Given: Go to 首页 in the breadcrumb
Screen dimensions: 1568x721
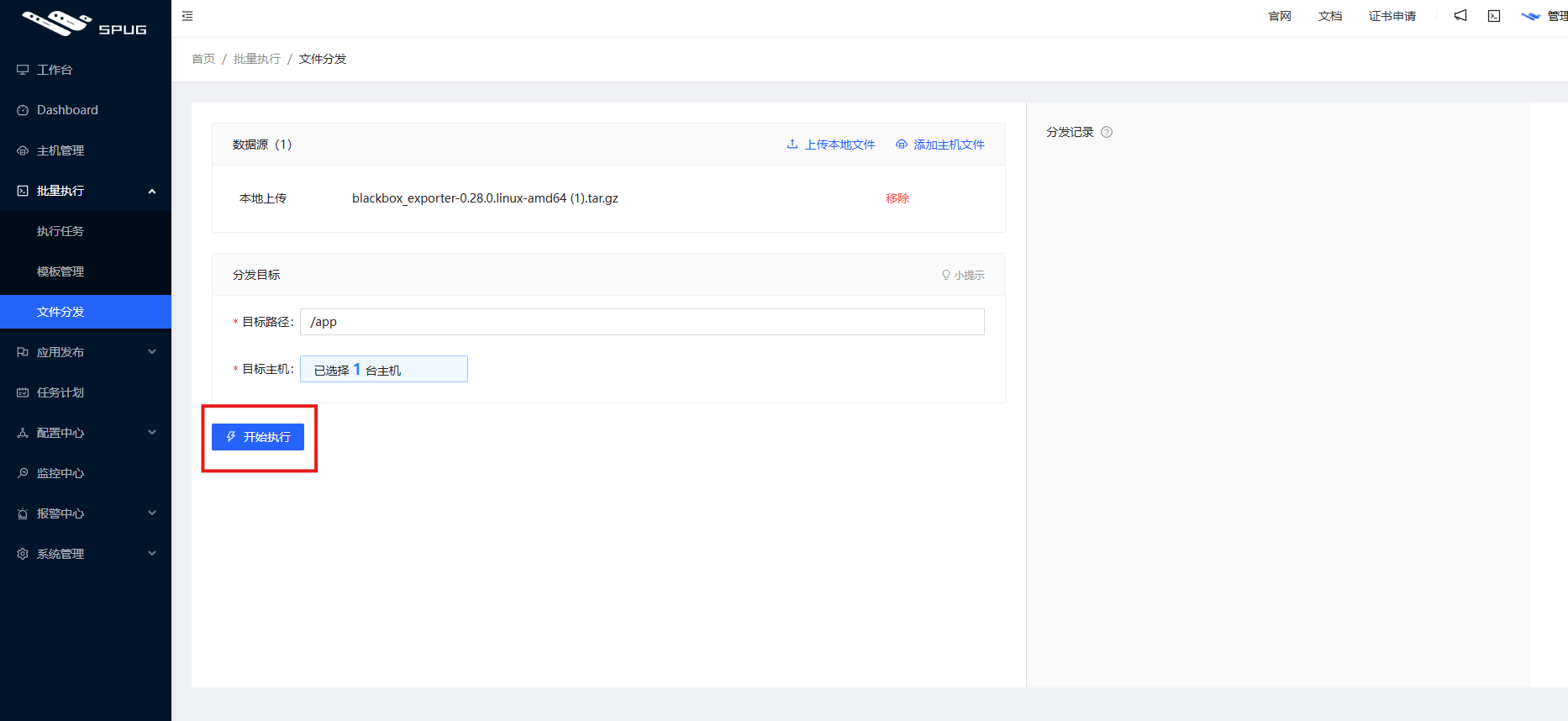Looking at the screenshot, I should (203, 59).
